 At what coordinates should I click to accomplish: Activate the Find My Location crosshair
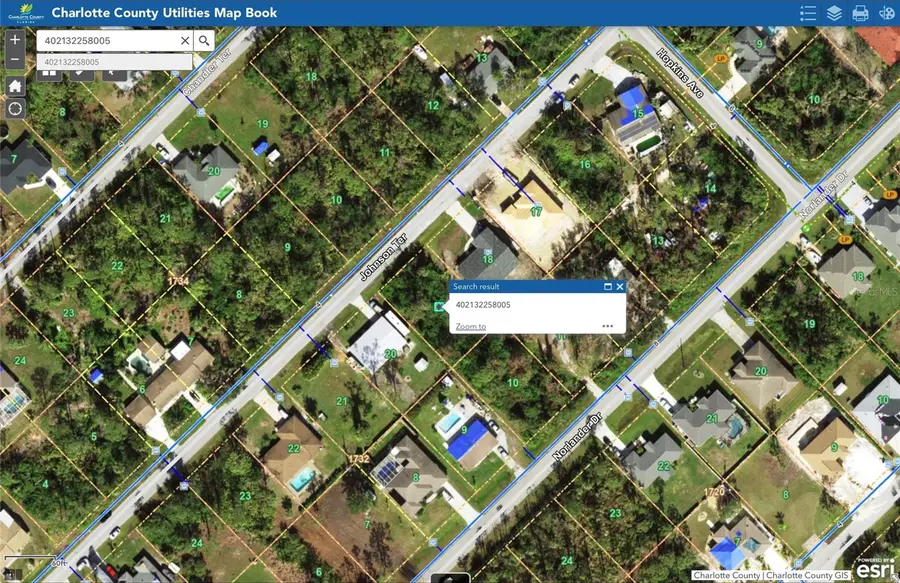tap(13, 108)
